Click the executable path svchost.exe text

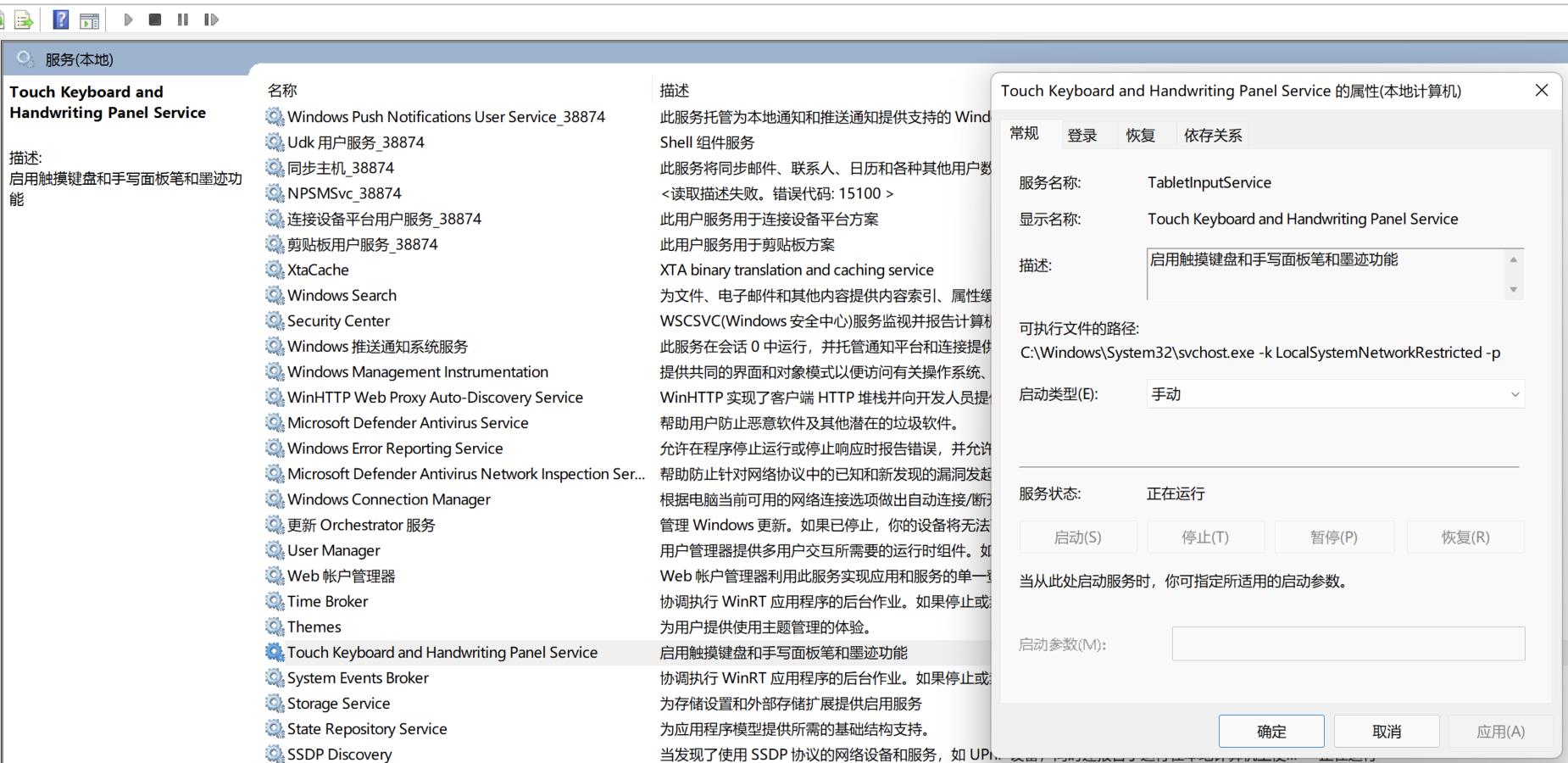coord(1260,353)
